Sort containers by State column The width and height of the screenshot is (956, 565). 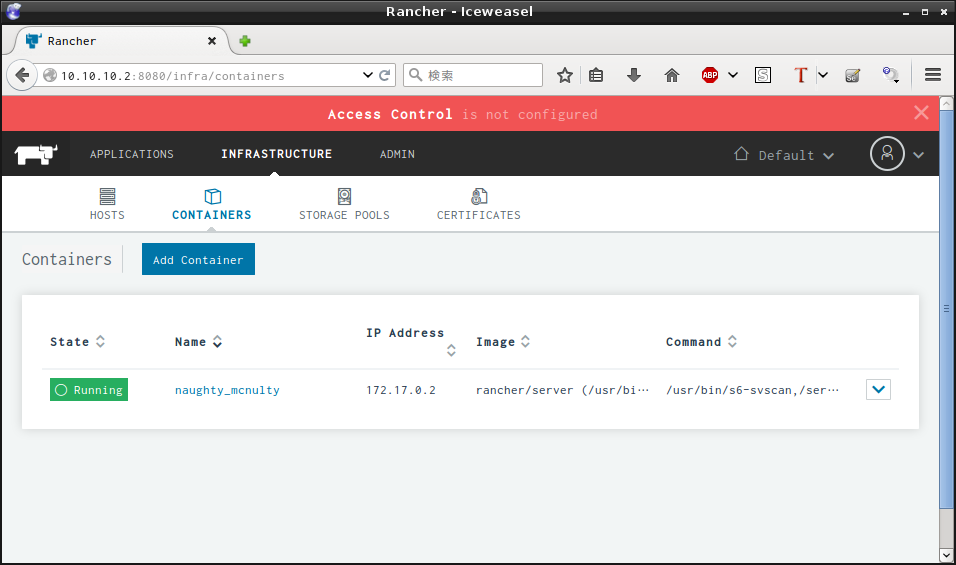[101, 341]
